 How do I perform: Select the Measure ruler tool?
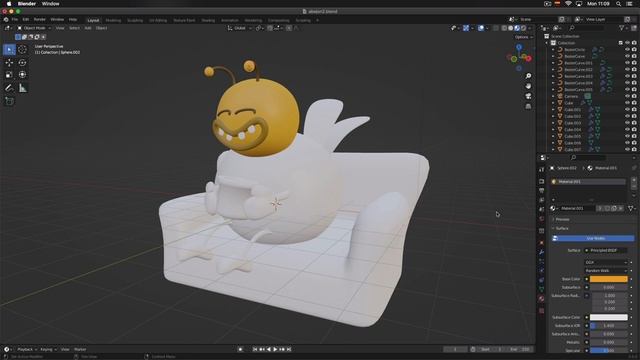point(22,88)
